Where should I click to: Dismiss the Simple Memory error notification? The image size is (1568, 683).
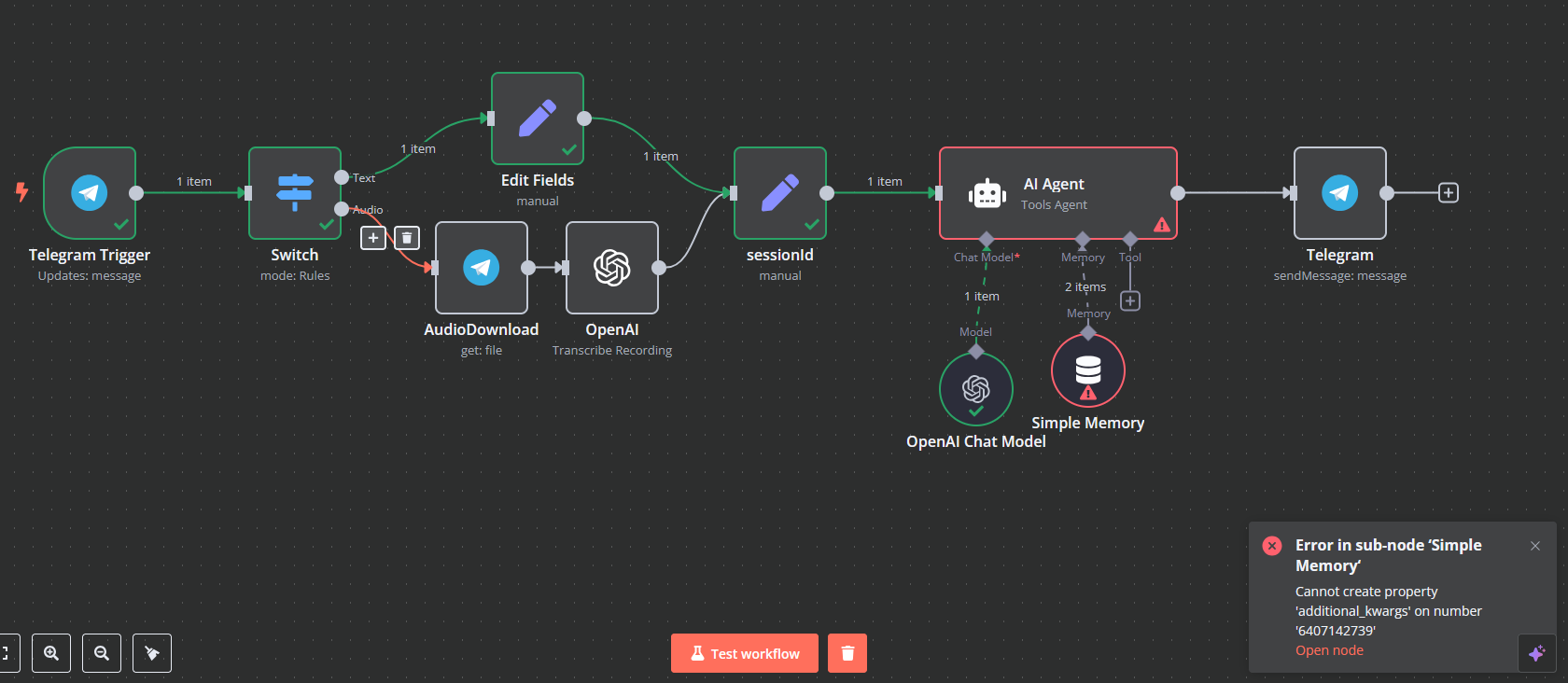(1535, 546)
